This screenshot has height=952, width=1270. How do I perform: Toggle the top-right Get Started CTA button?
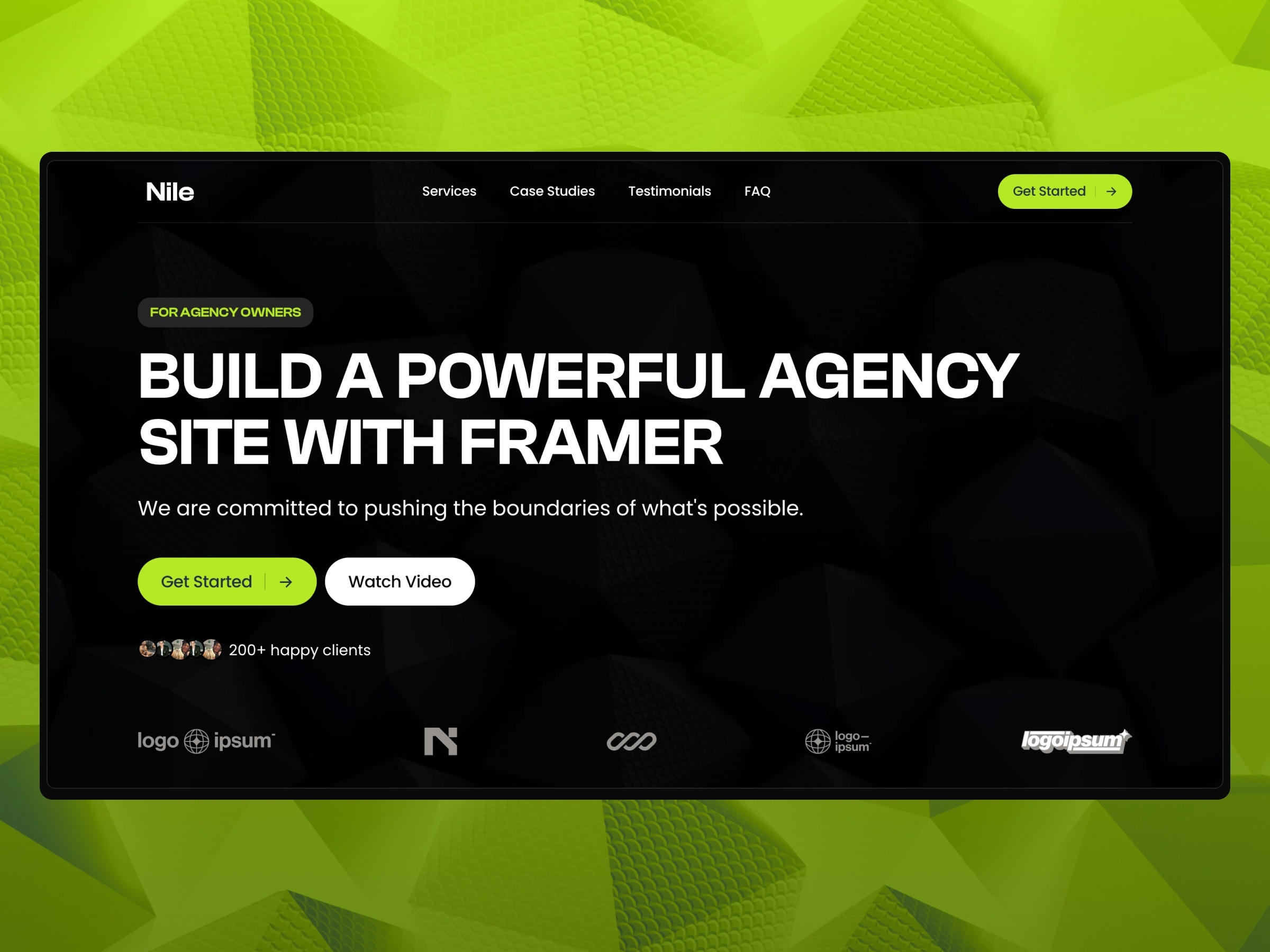click(x=1063, y=191)
